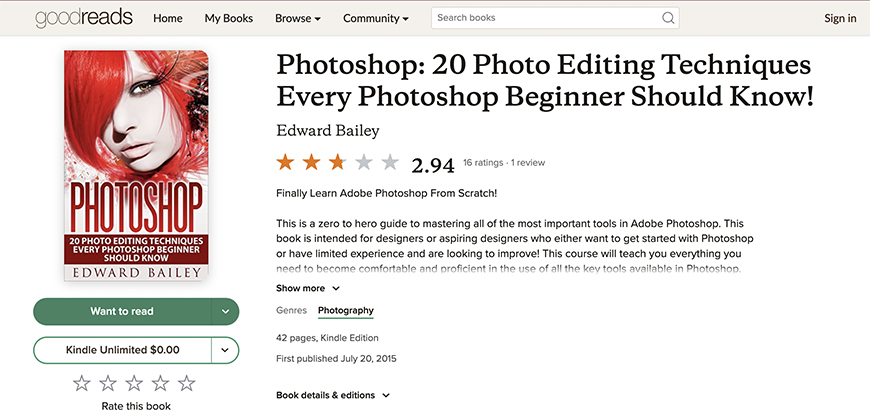Click the Want to read button
Viewport: 870px width, 419px height.
click(122, 311)
